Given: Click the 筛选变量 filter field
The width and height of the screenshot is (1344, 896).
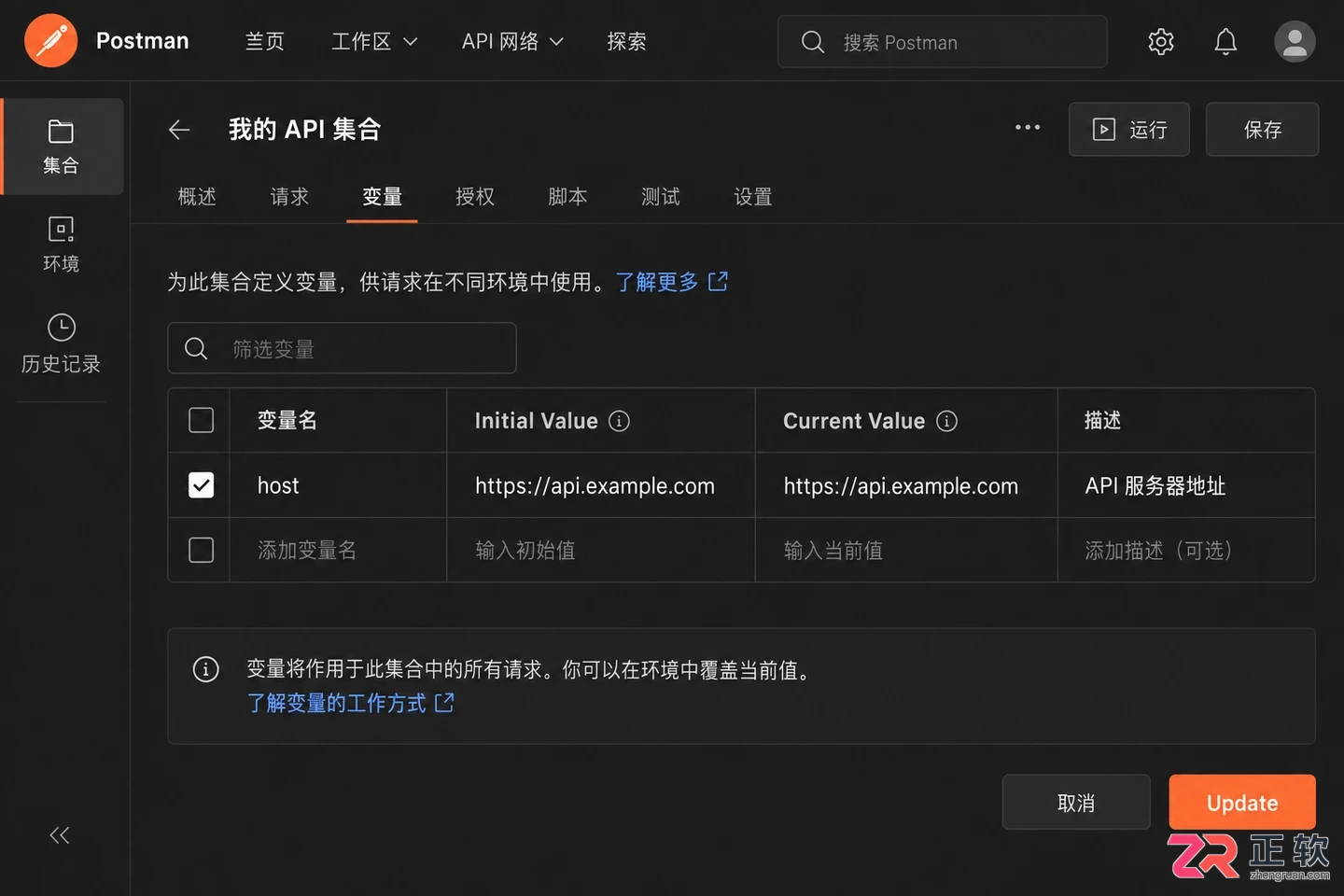Looking at the screenshot, I should [x=342, y=348].
